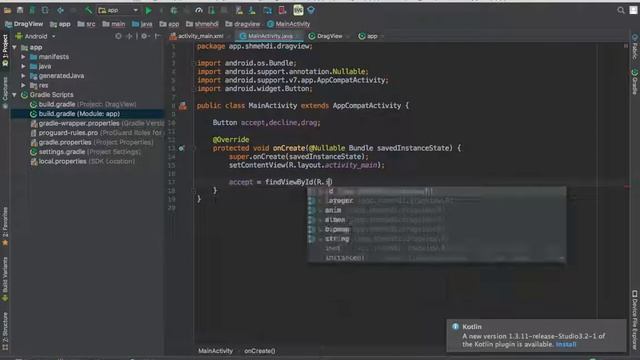This screenshot has height=360, width=640.
Task: Select build.gradle (Project: DragView)
Action: (87, 104)
